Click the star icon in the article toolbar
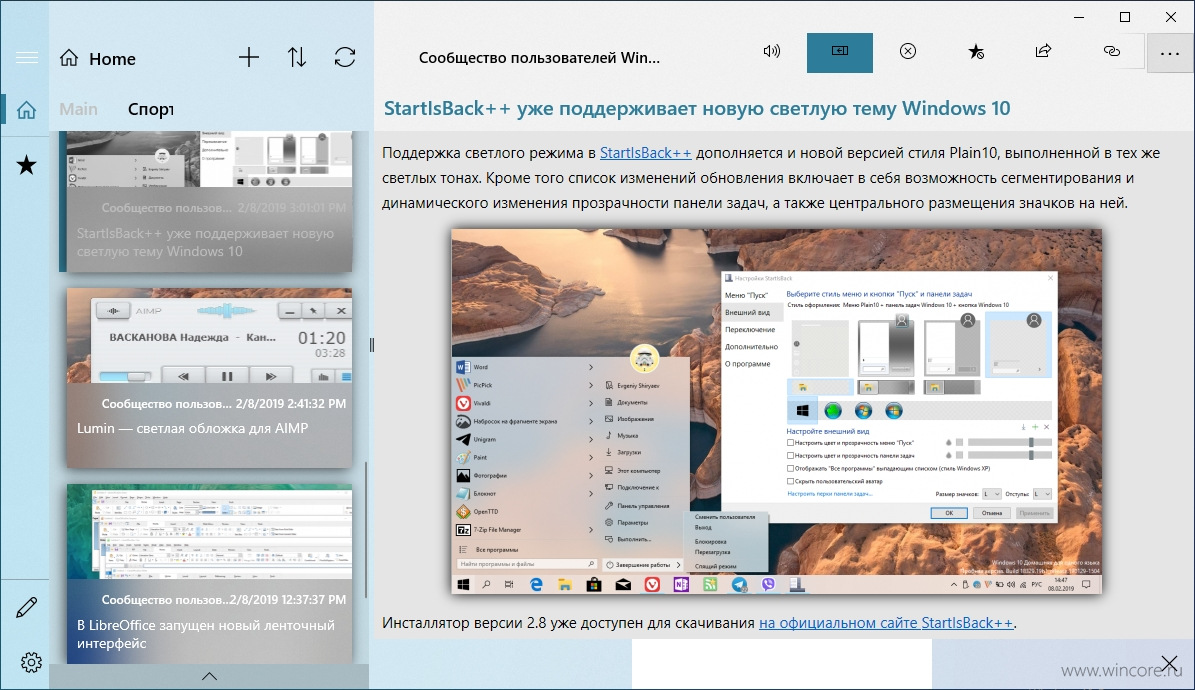This screenshot has height=690, width=1195. 976,52
